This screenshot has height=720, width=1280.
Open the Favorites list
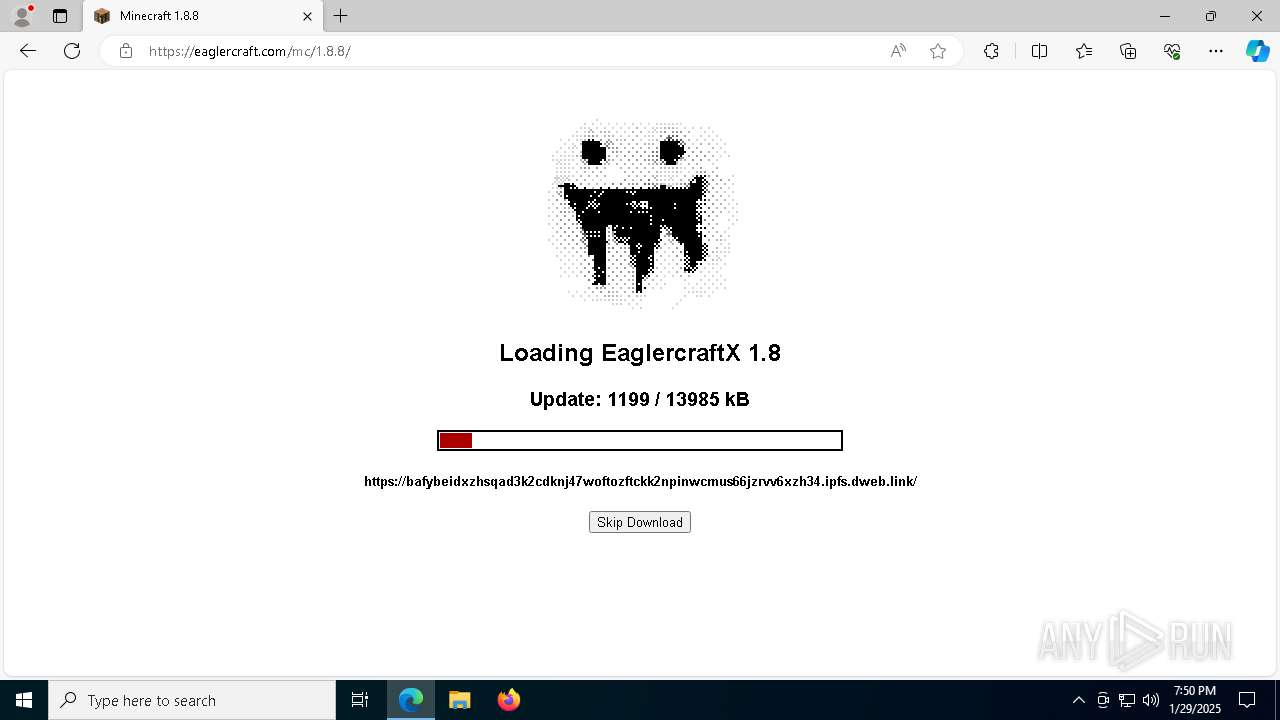1084,51
